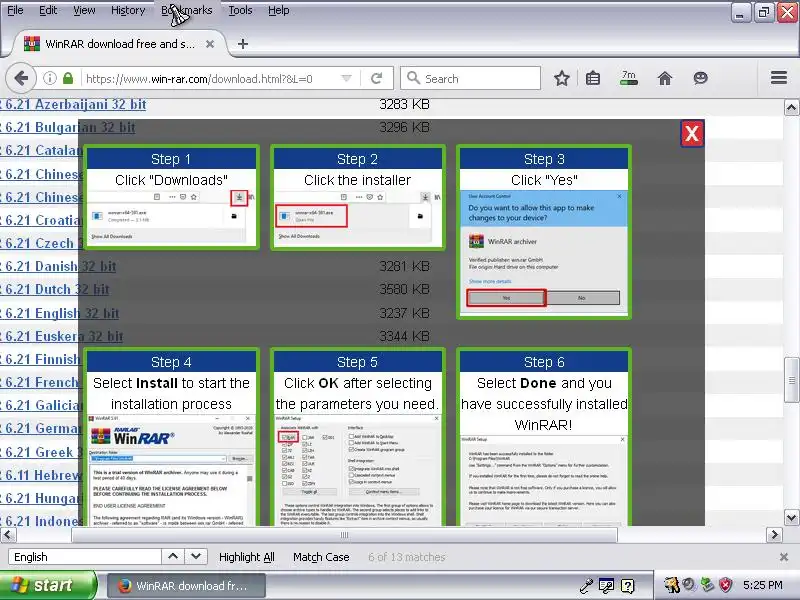The width and height of the screenshot is (800, 600).
Task: Open the chat smiley icon in toolbar
Action: (701, 78)
